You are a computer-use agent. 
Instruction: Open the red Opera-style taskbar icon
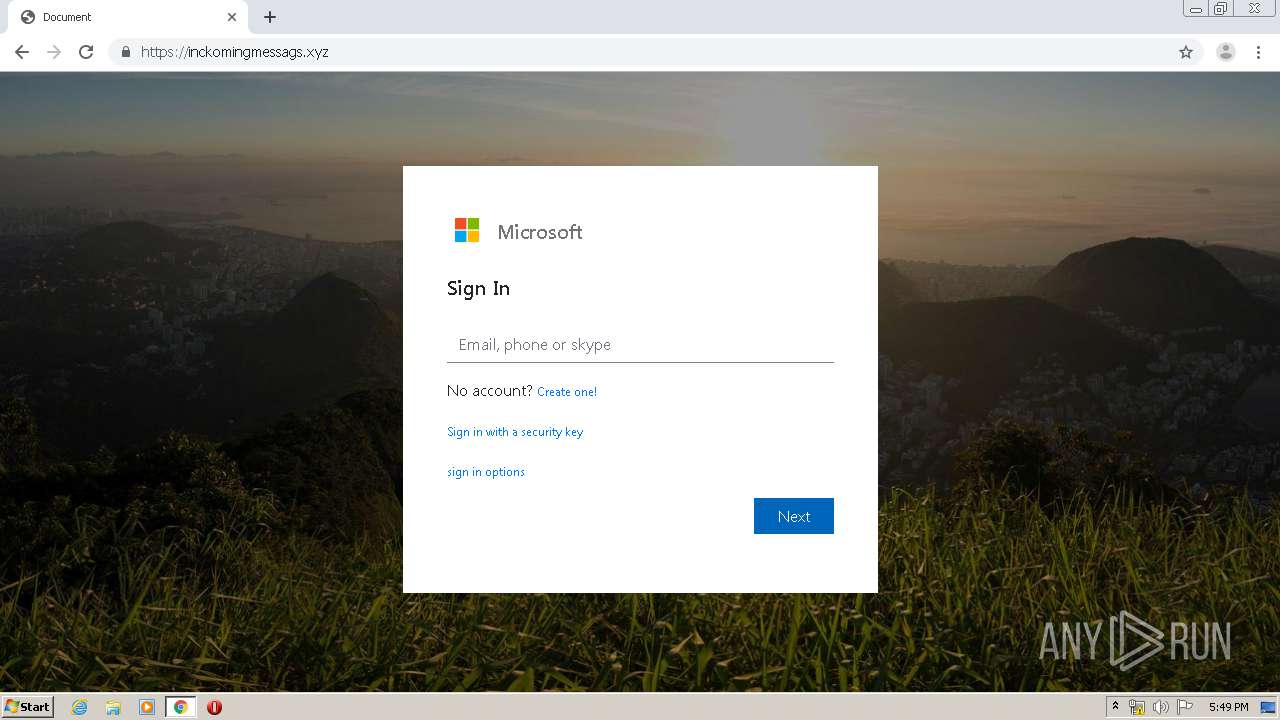214,707
